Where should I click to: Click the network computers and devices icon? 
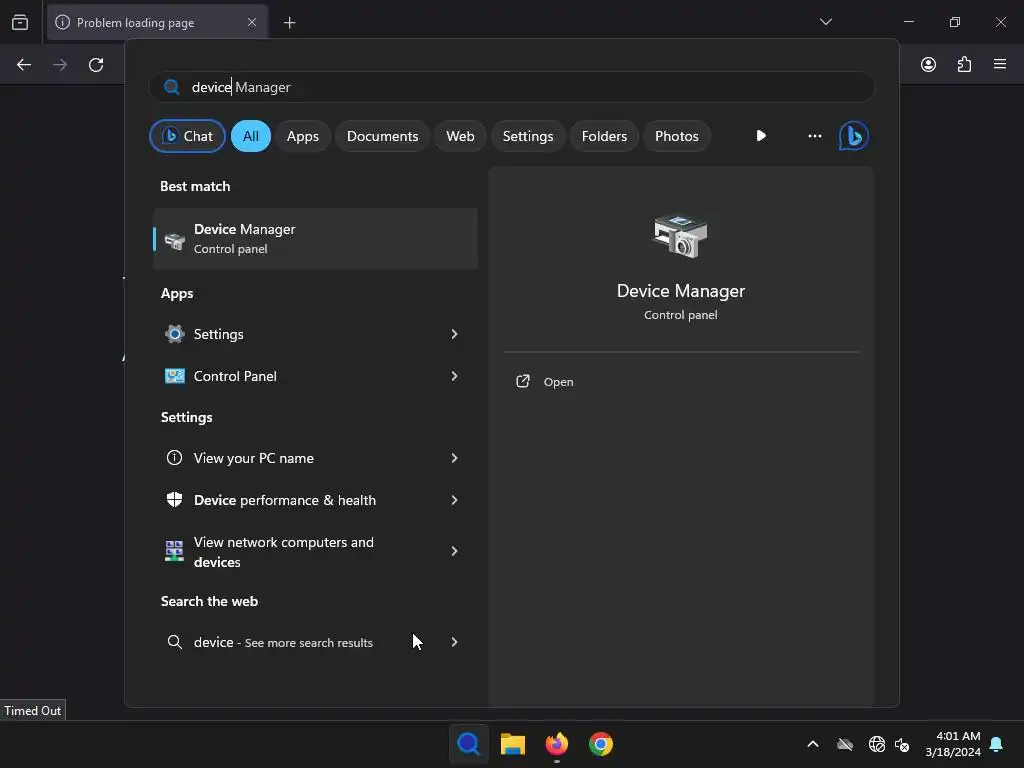click(174, 551)
